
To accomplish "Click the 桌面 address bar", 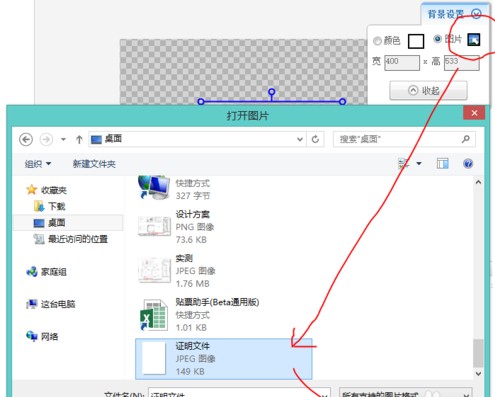I will point(198,139).
